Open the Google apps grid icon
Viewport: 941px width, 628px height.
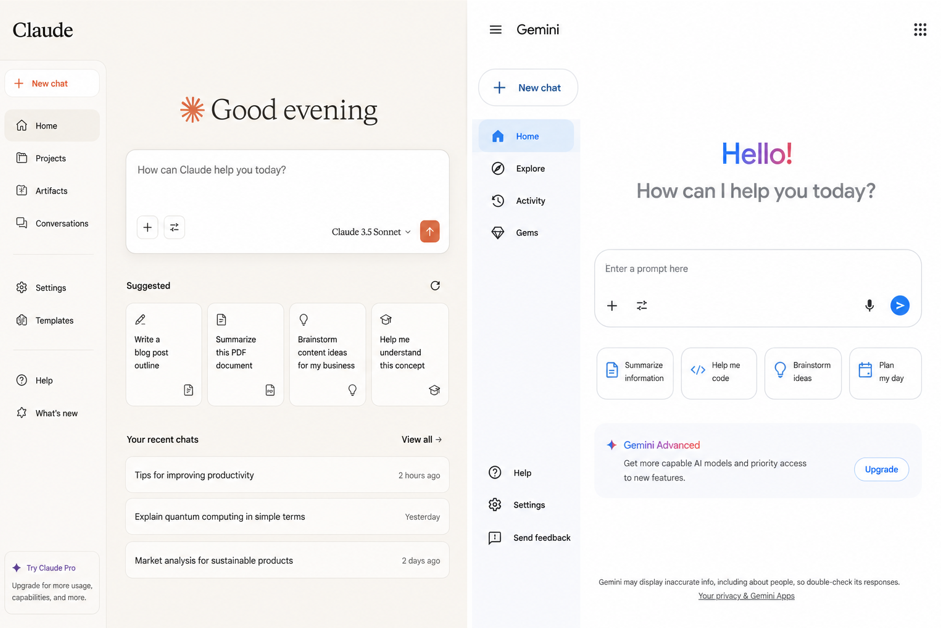920,29
